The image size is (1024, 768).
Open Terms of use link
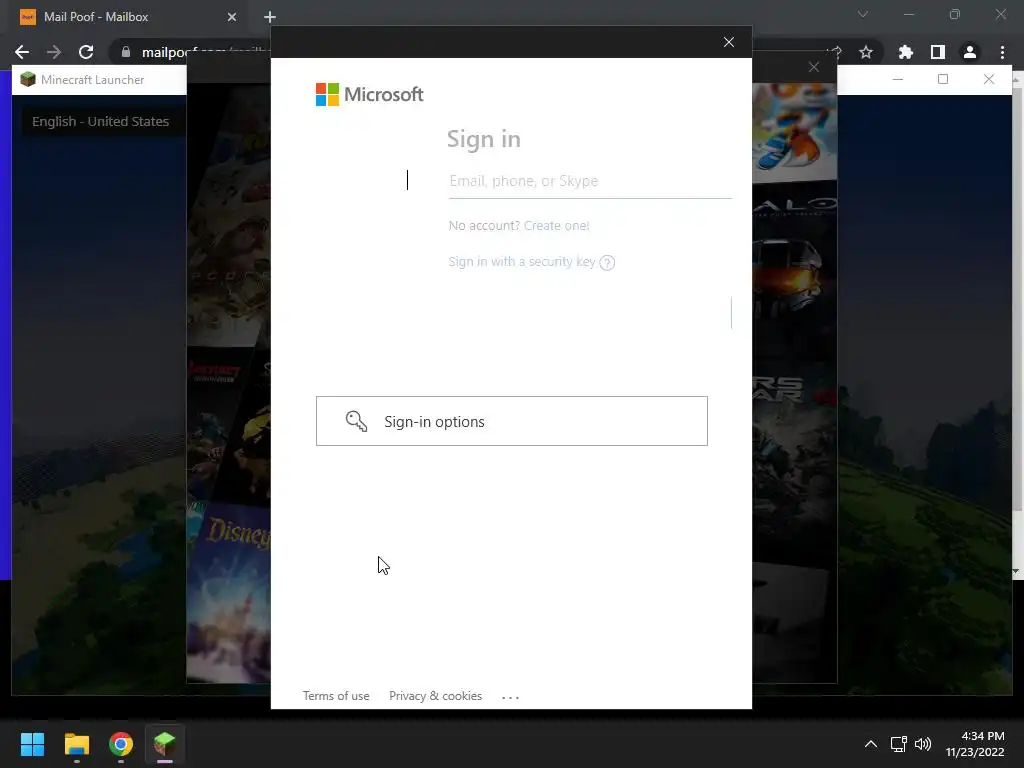point(336,696)
